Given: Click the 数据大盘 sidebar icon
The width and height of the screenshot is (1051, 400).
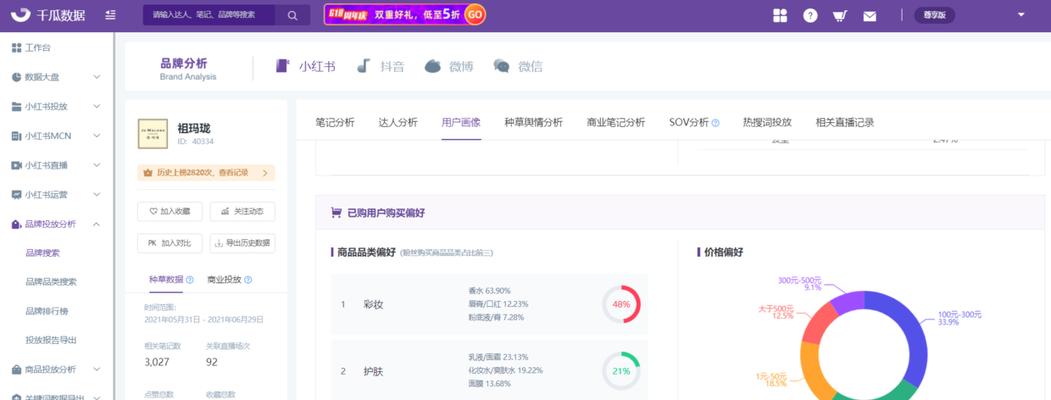Looking at the screenshot, I should pos(17,77).
